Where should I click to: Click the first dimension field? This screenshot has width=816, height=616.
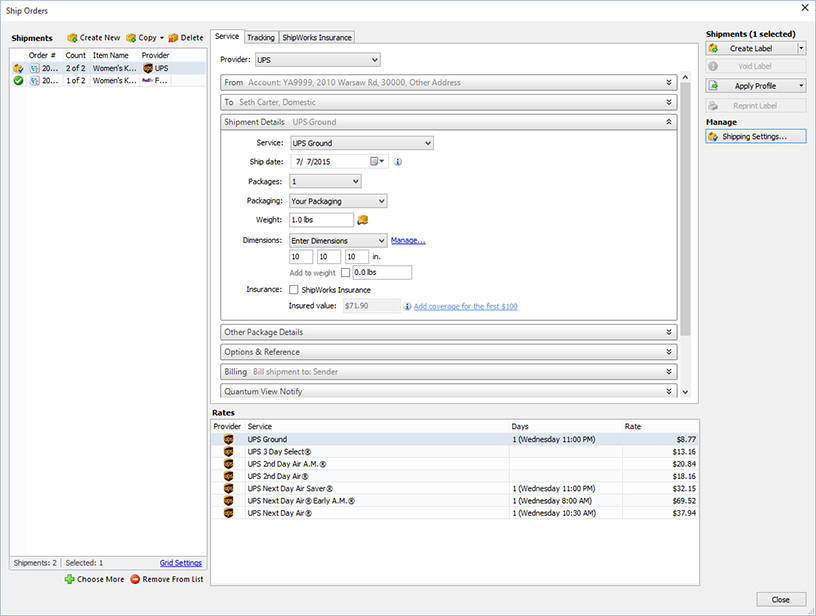tap(301, 257)
